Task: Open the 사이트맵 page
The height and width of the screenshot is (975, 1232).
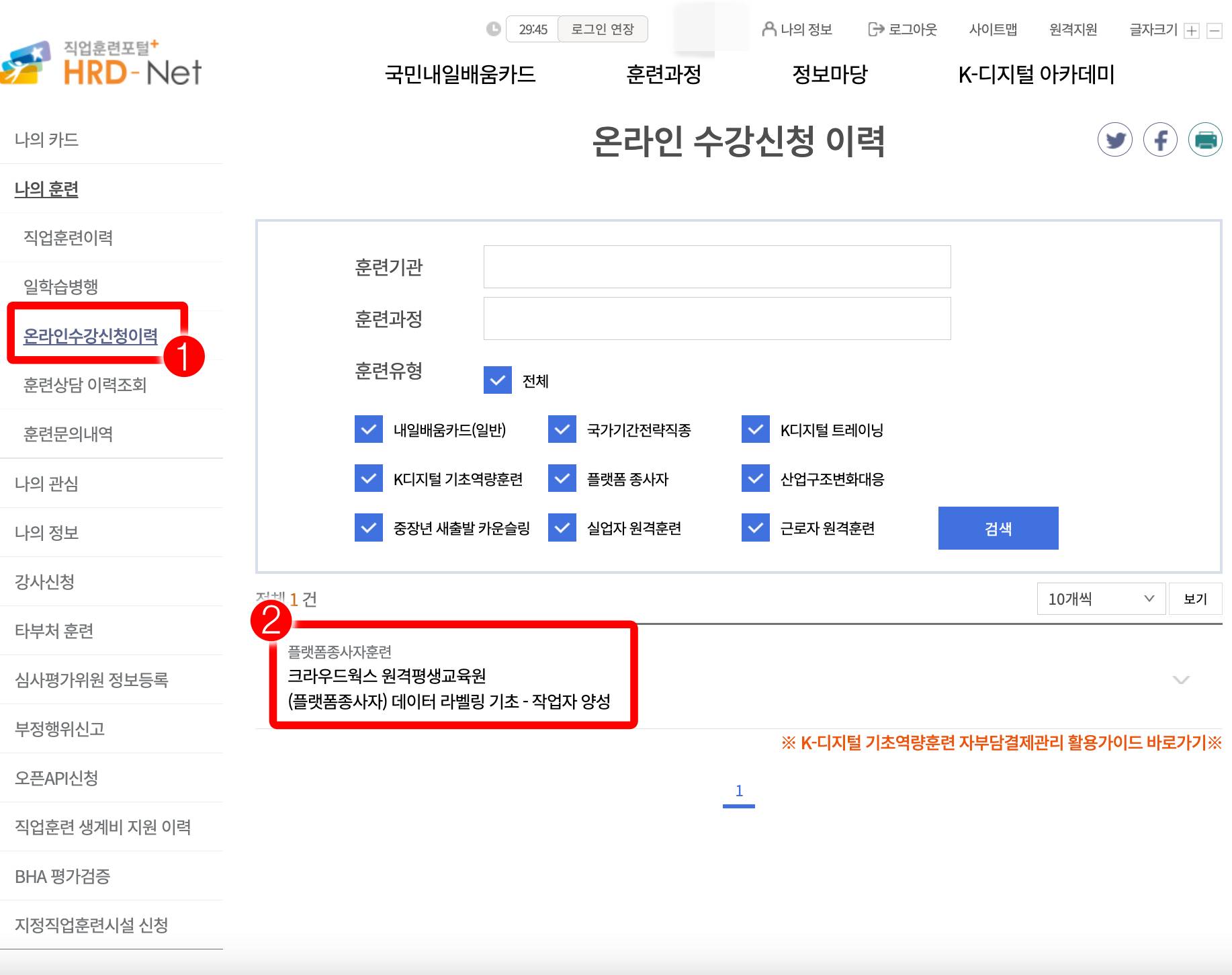Action: (994, 29)
